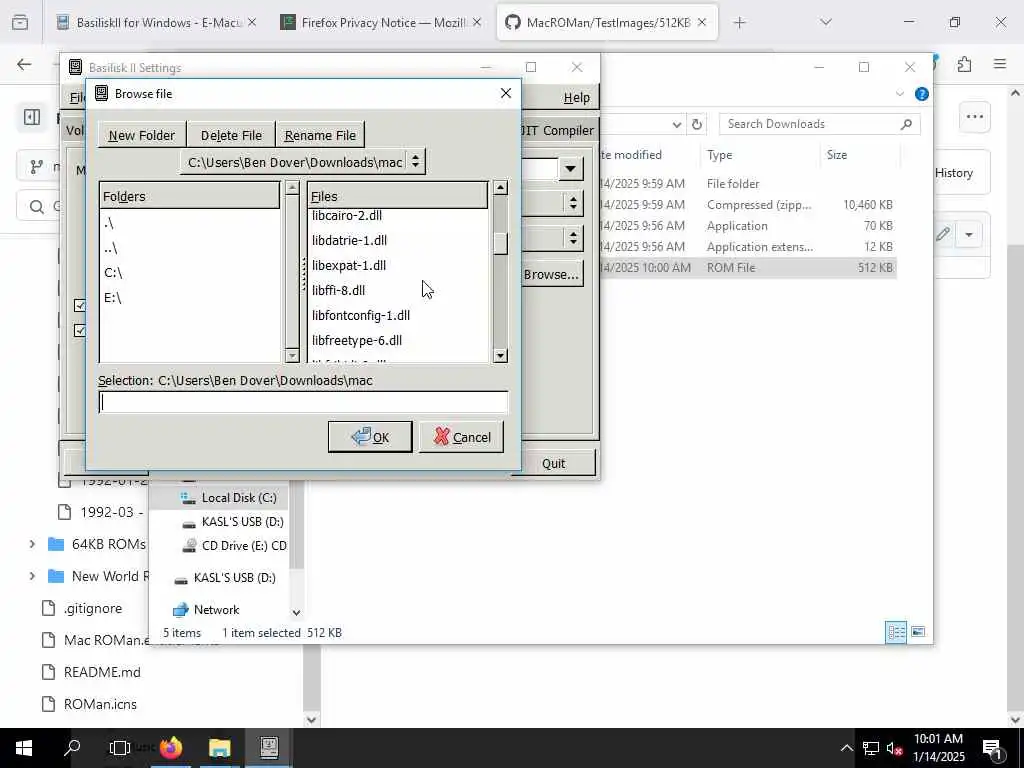Switch to BasiliskII for Windows browser tab

point(157,23)
